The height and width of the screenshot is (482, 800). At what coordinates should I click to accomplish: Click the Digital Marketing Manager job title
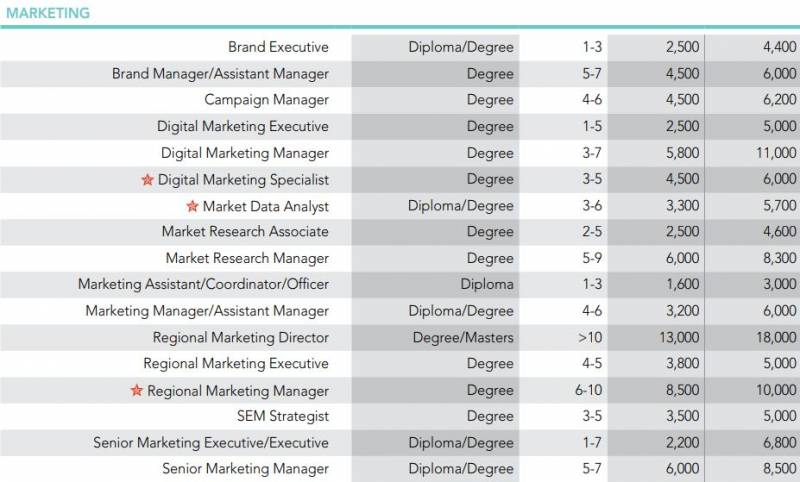[x=244, y=153]
